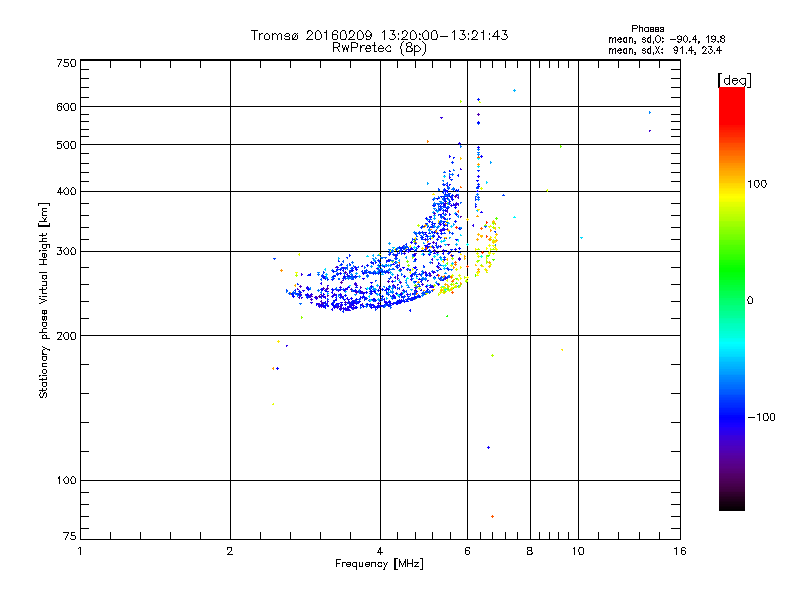Click the y-axis tick label '200'
800x600 pixels.
click(x=66, y=336)
